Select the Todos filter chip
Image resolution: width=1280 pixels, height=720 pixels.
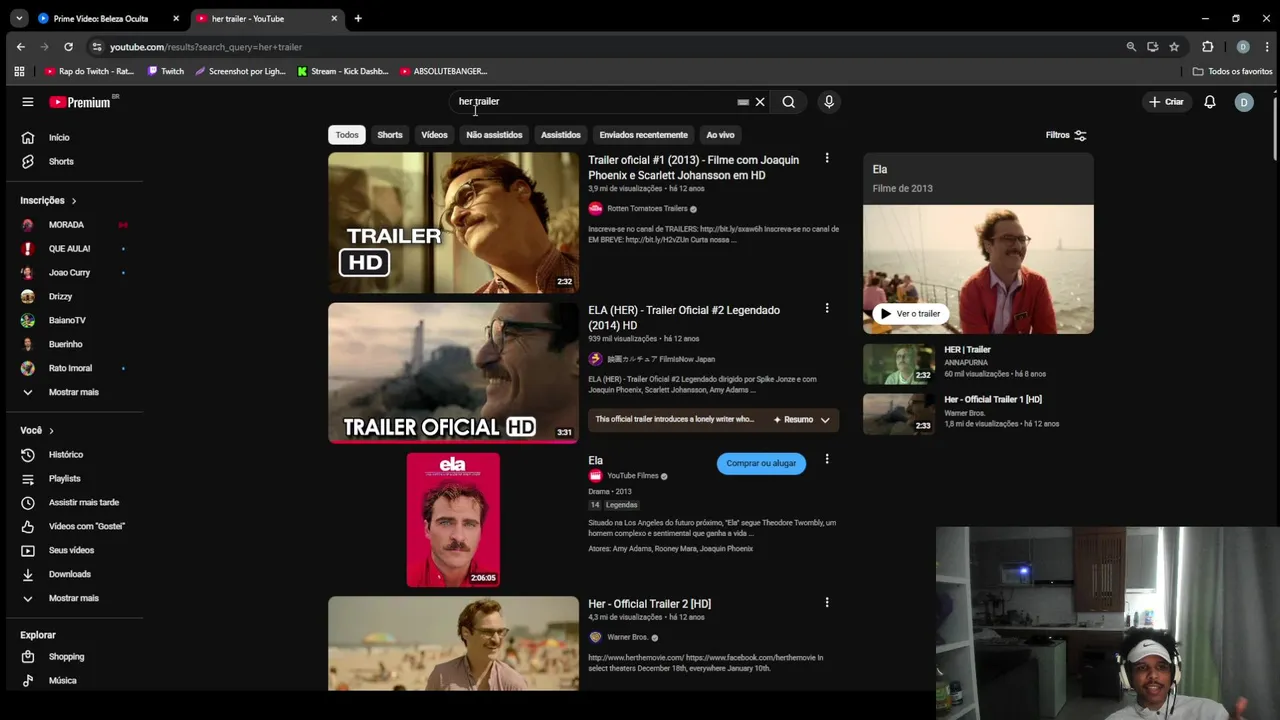347,135
